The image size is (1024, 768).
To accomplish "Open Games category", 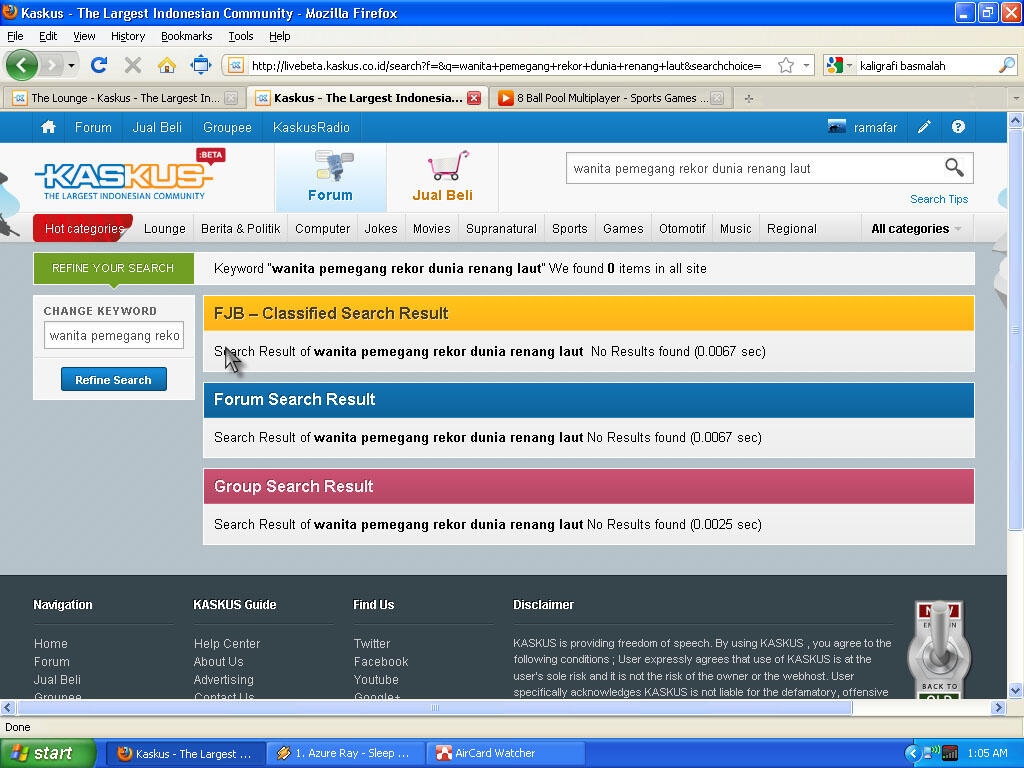I will click(x=623, y=229).
